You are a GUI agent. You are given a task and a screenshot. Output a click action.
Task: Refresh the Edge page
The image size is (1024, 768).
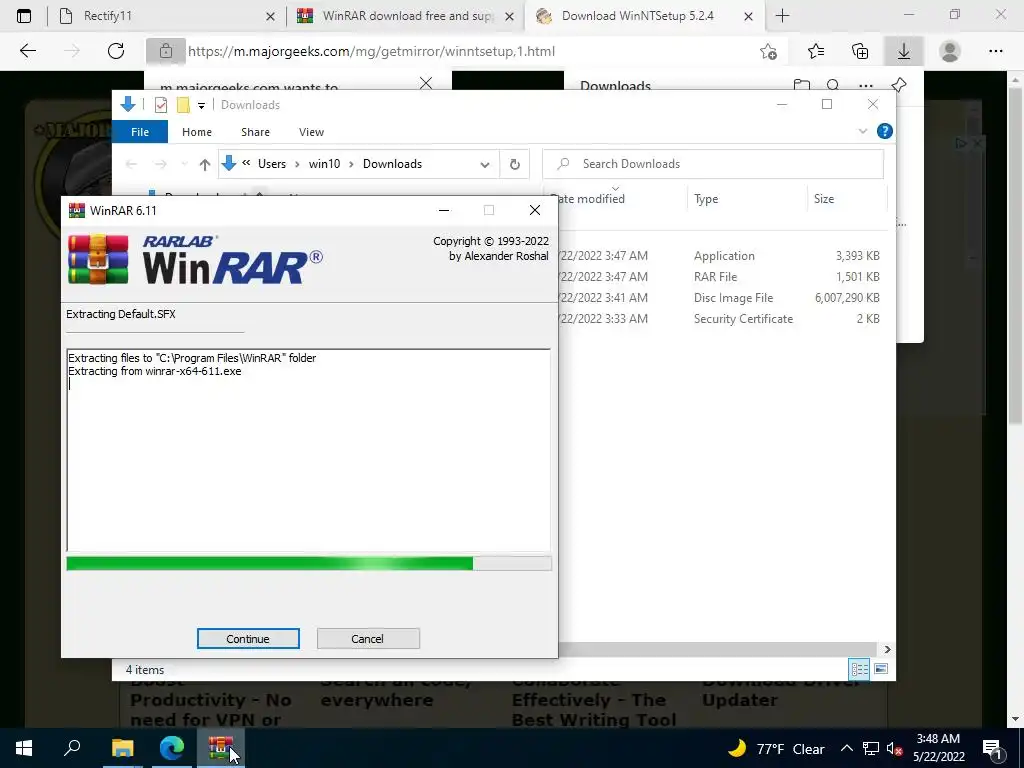(x=116, y=51)
